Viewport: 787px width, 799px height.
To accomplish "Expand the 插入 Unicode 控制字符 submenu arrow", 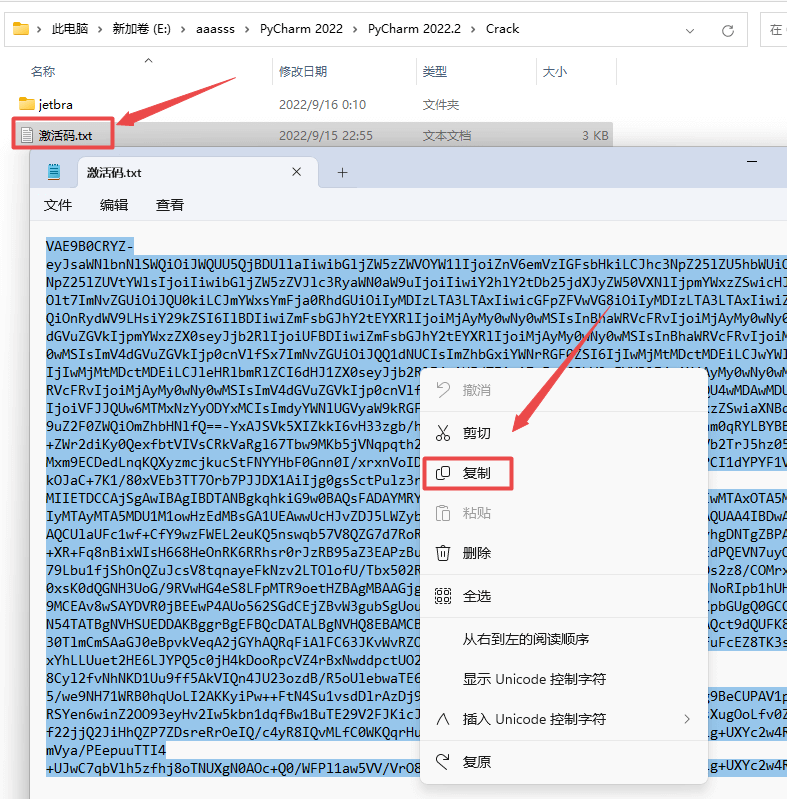I will (686, 719).
